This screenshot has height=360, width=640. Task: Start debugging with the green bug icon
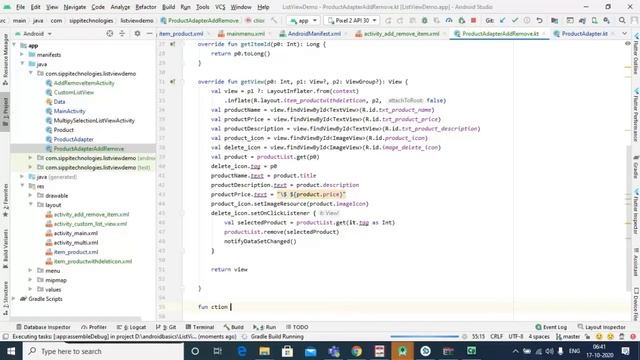tap(424, 20)
